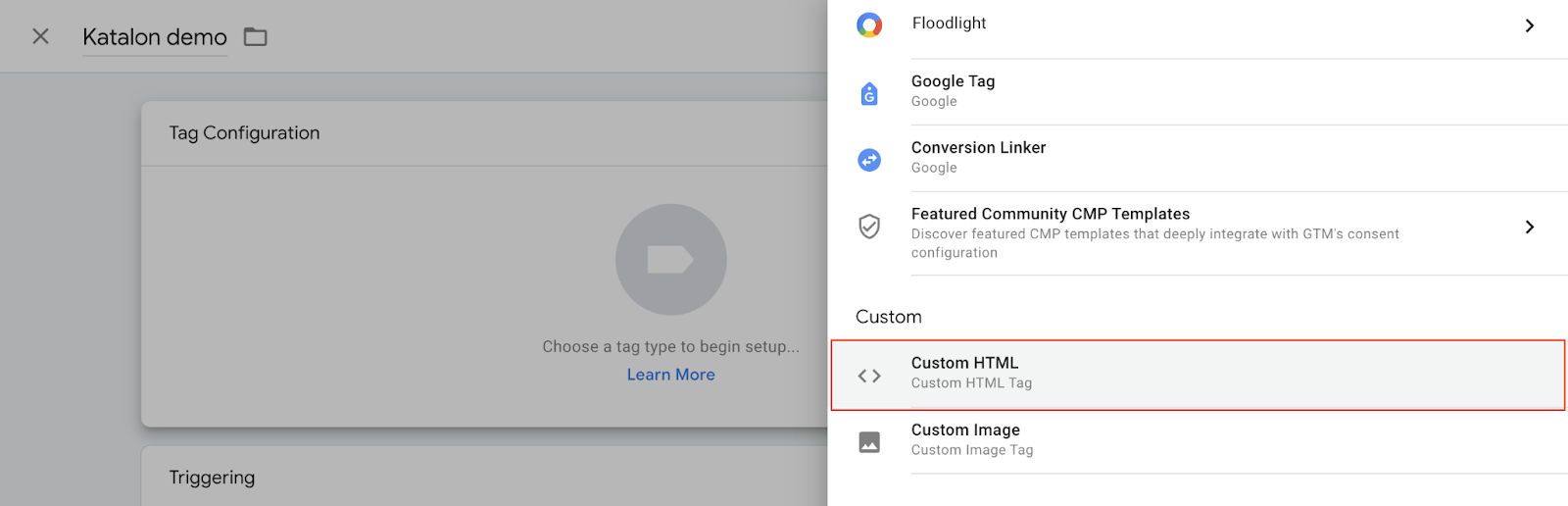The height and width of the screenshot is (506, 1568).
Task: Click the Google subtitle under Conversion Linker
Action: coord(934,168)
